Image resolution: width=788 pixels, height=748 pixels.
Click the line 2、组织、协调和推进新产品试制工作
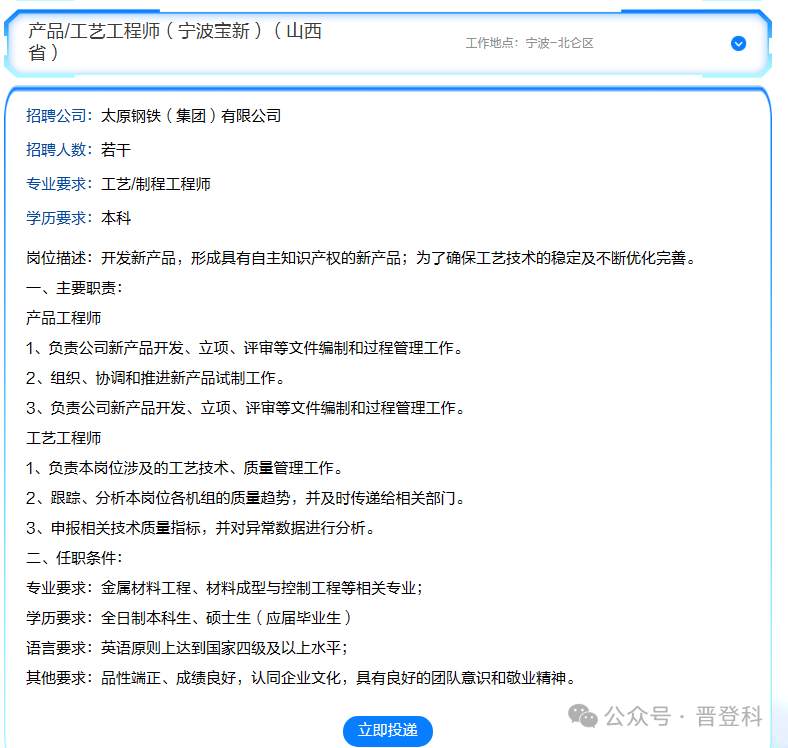155,378
